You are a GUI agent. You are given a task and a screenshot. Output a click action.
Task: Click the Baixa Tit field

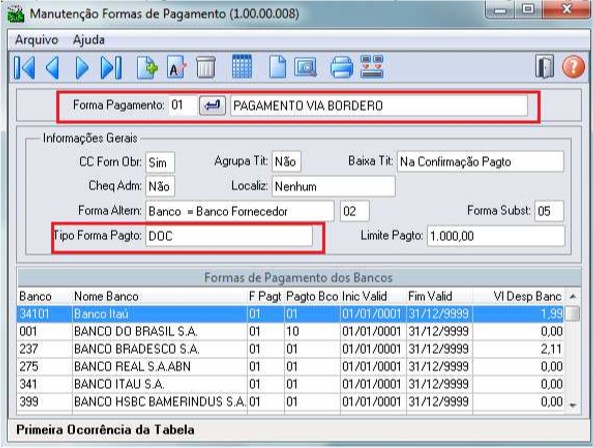pyautogui.click(x=480, y=162)
